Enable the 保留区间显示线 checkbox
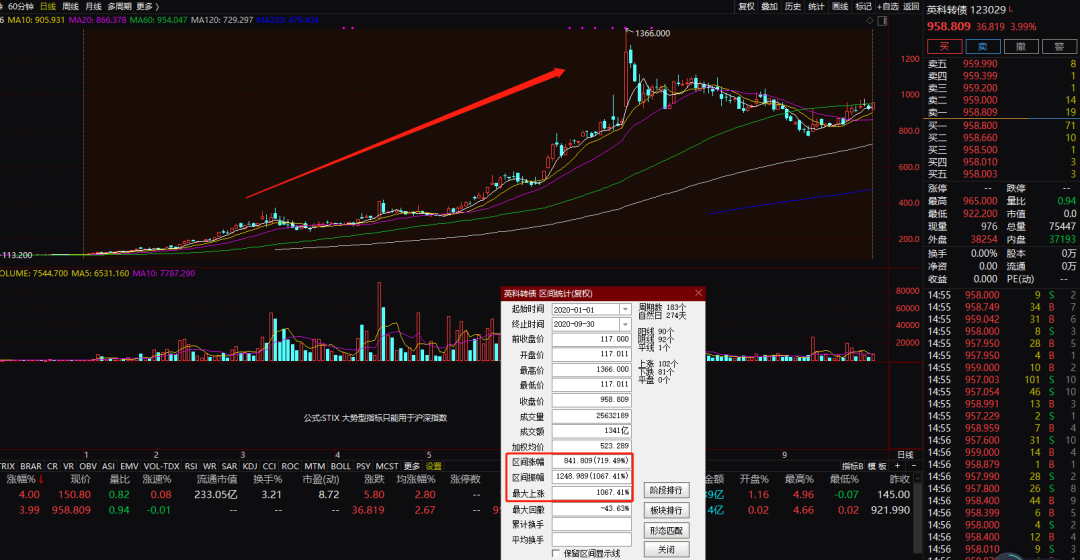Image resolution: width=1080 pixels, height=560 pixels. [556, 554]
